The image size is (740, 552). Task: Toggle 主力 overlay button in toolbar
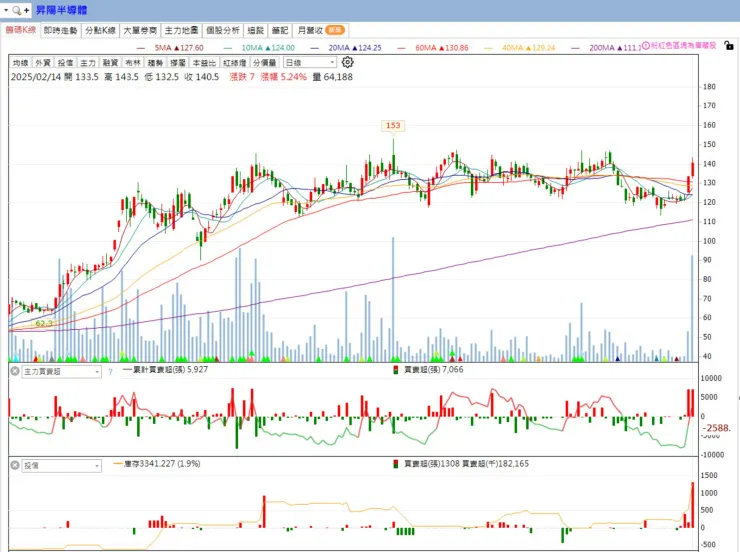tap(87, 62)
